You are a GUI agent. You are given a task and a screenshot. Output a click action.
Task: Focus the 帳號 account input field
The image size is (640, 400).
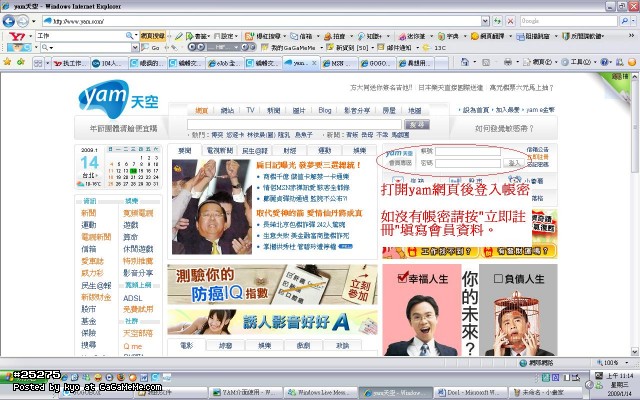[468, 151]
